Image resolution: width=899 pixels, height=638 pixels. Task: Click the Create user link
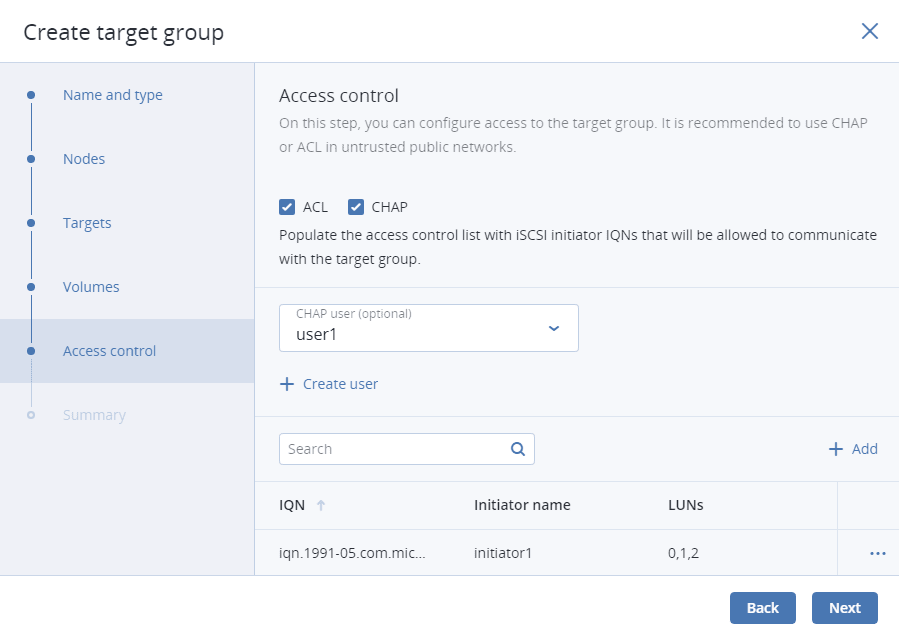(x=340, y=384)
